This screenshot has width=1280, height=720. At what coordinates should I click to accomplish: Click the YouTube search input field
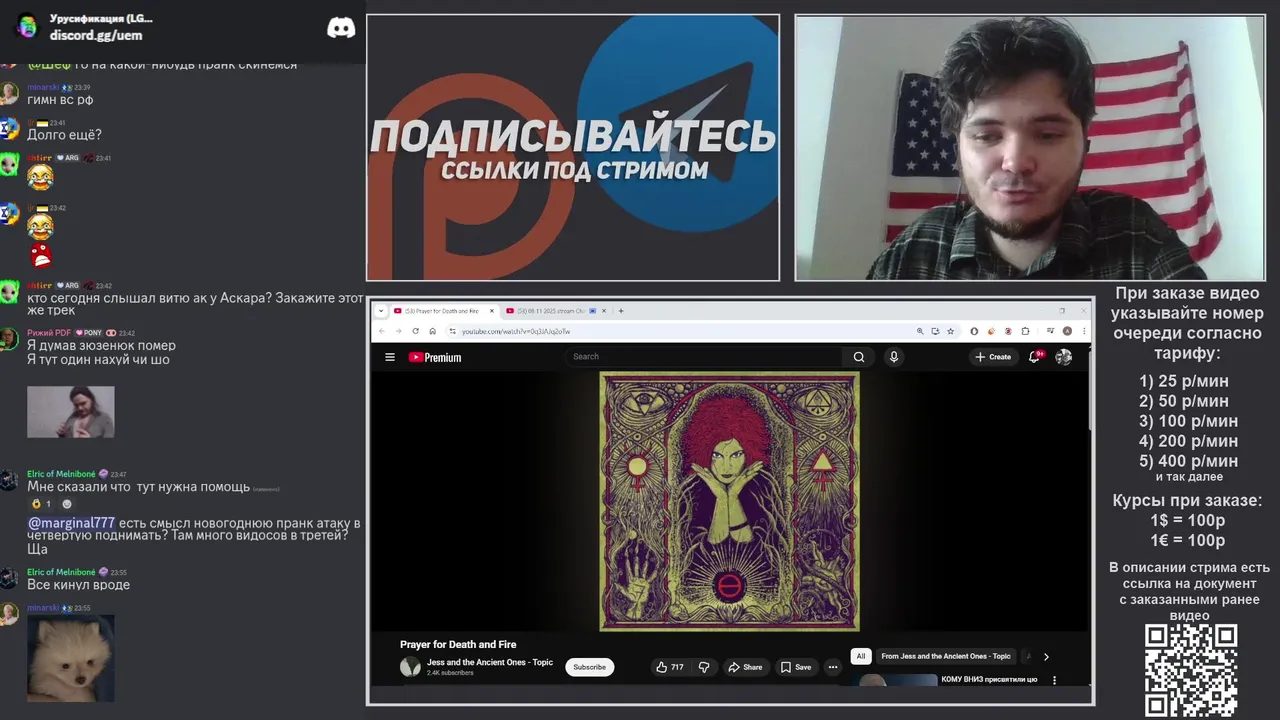pos(706,357)
